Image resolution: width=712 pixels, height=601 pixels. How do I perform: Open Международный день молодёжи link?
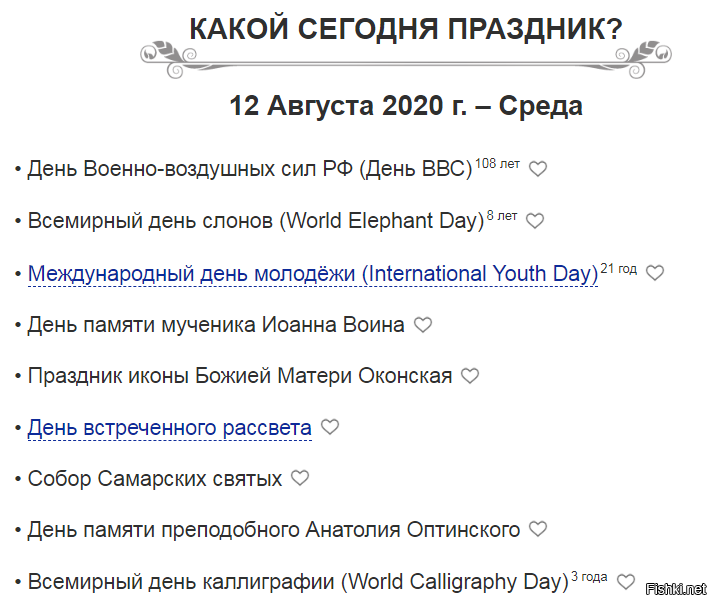(312, 273)
